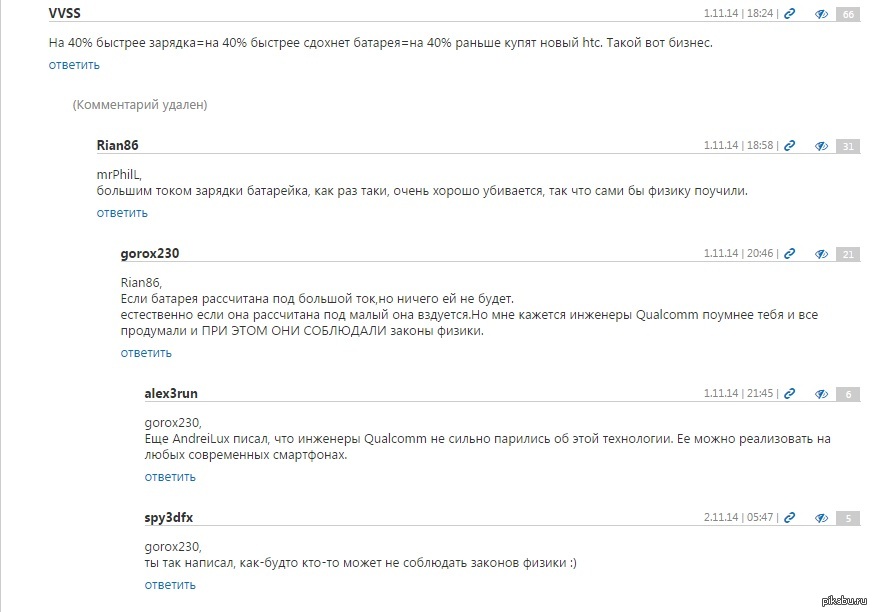Open the gorox230 username profile

click(x=149, y=254)
